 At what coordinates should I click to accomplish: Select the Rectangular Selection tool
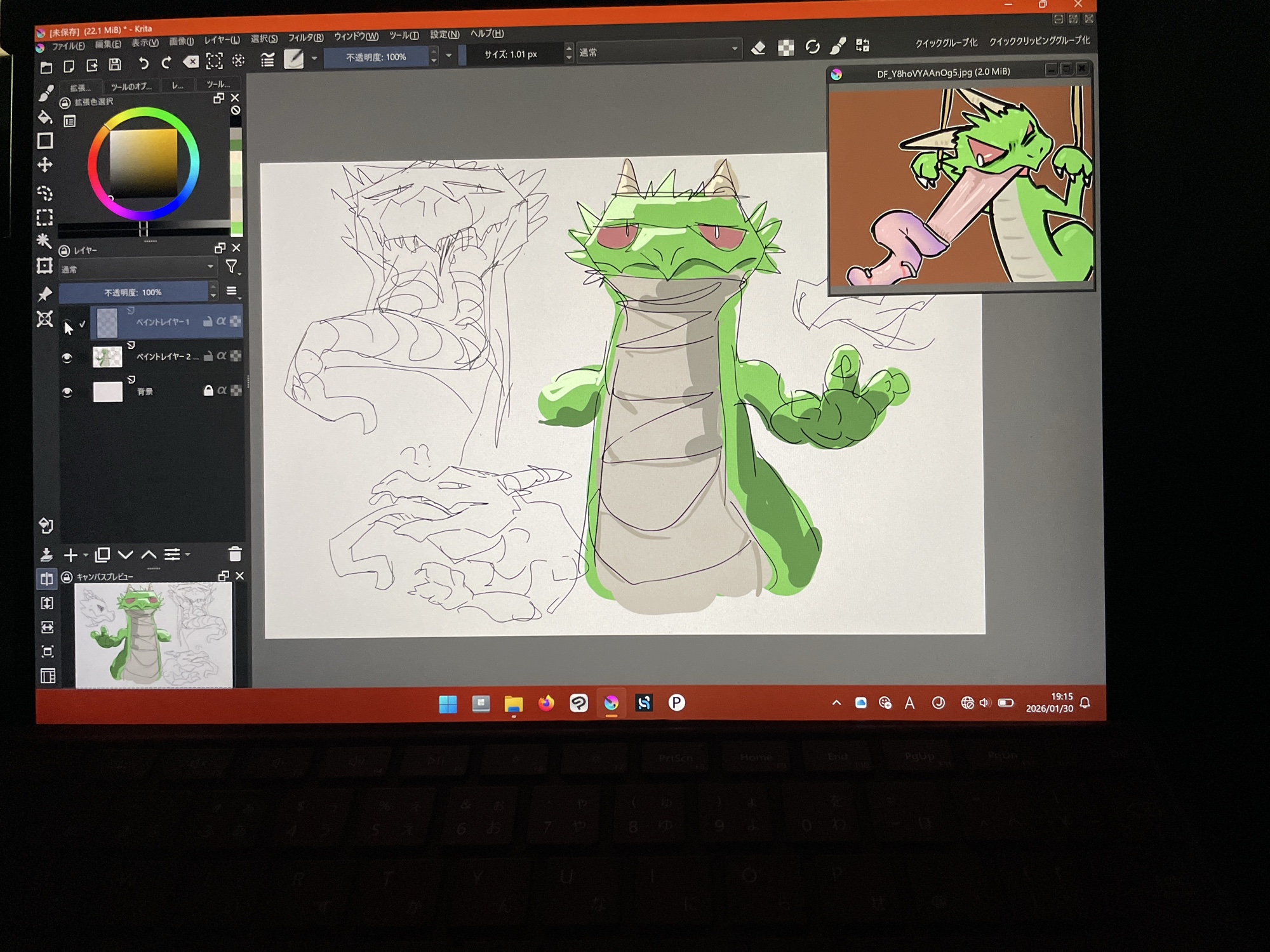[x=44, y=218]
